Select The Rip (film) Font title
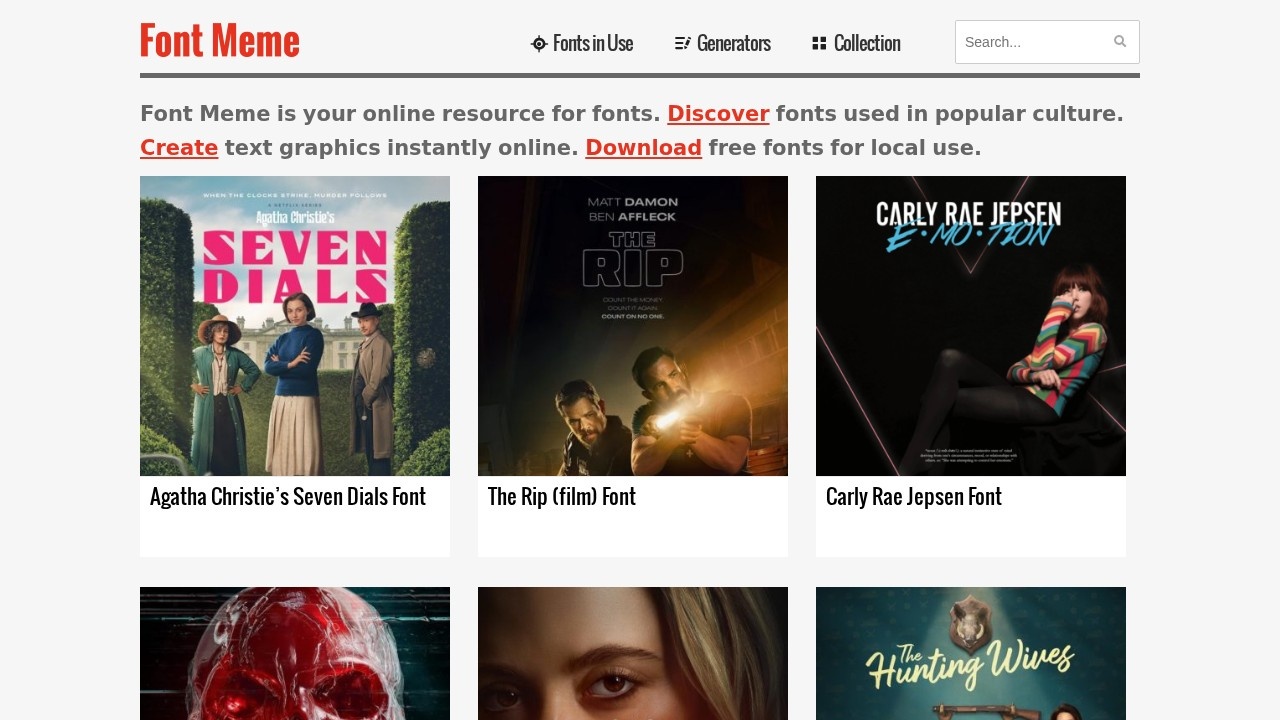 [562, 497]
